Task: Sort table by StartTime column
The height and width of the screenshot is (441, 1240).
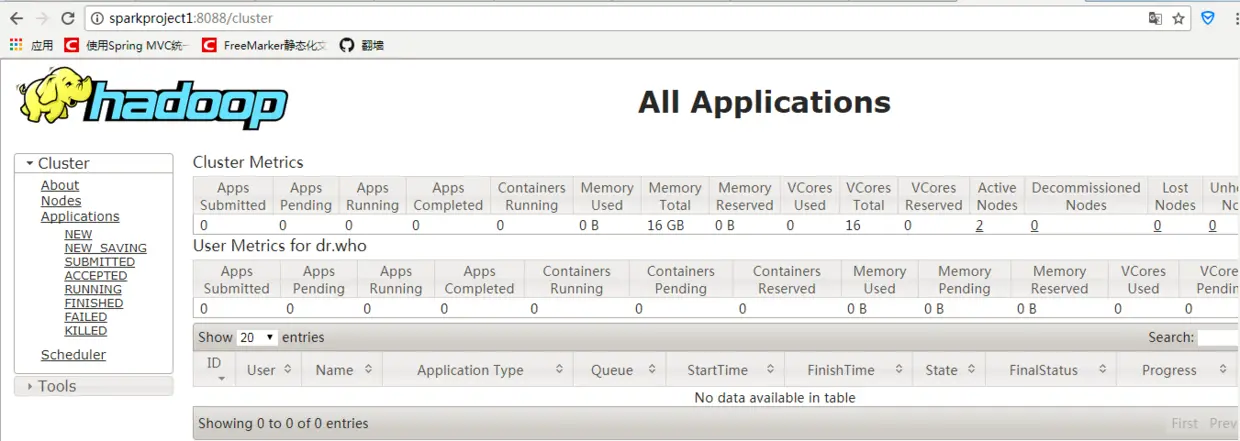Action: [725, 370]
